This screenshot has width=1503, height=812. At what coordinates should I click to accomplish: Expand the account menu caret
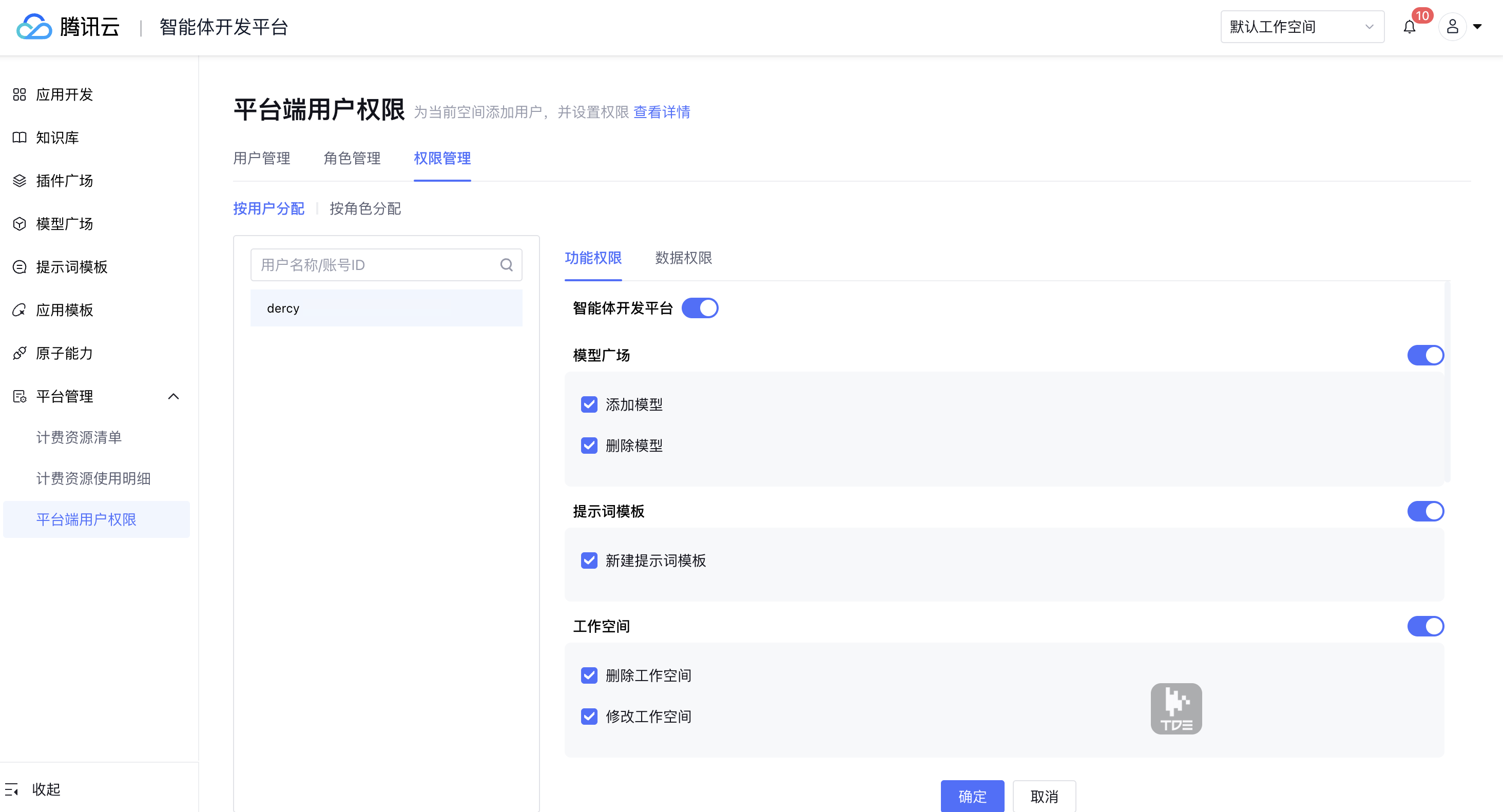[x=1477, y=27]
